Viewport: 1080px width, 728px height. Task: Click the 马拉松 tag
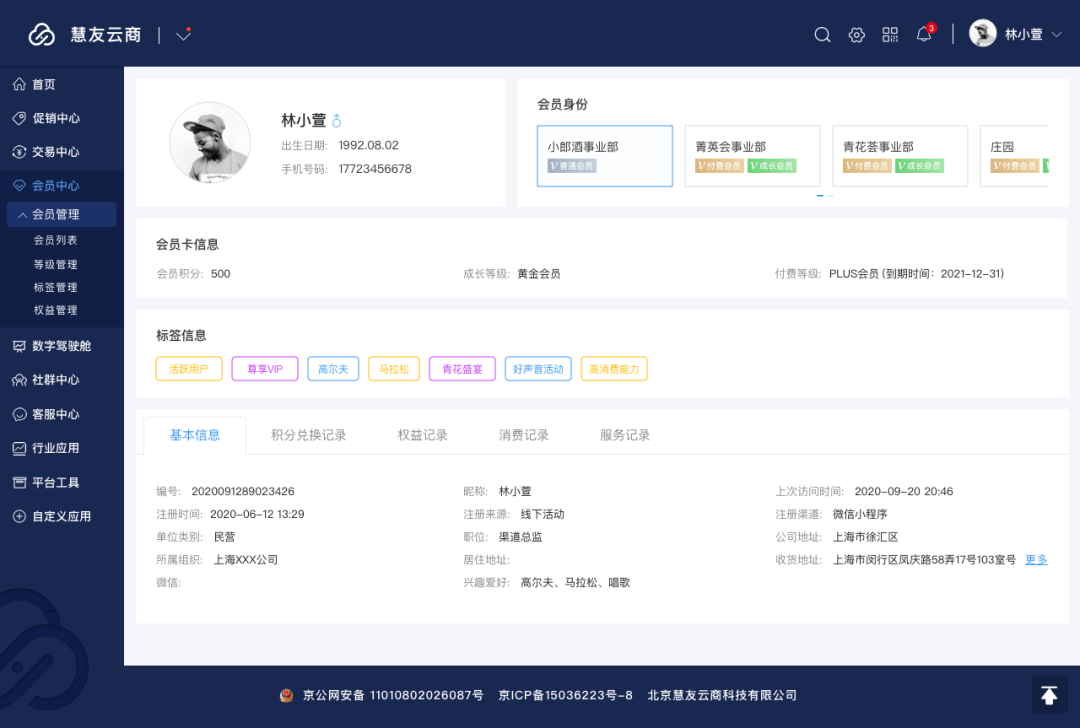click(394, 368)
